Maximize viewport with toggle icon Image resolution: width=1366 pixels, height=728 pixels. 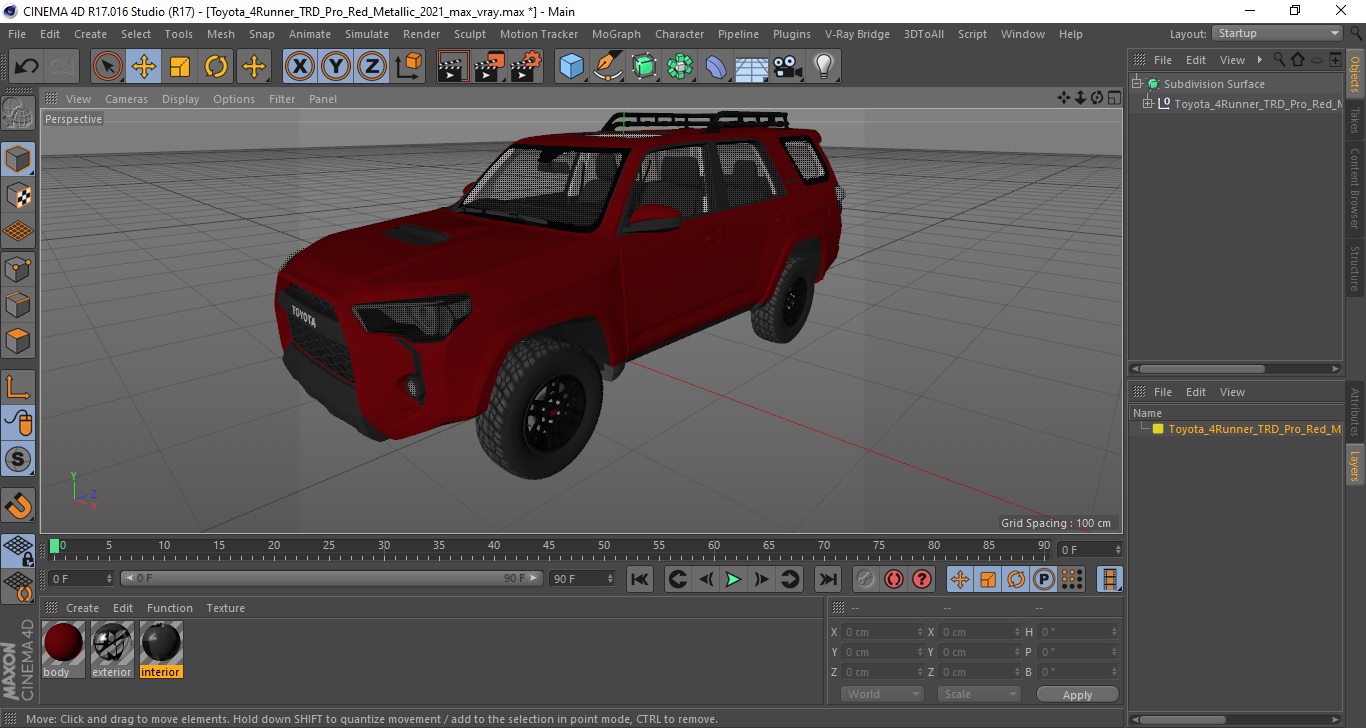pyautogui.click(x=1113, y=98)
